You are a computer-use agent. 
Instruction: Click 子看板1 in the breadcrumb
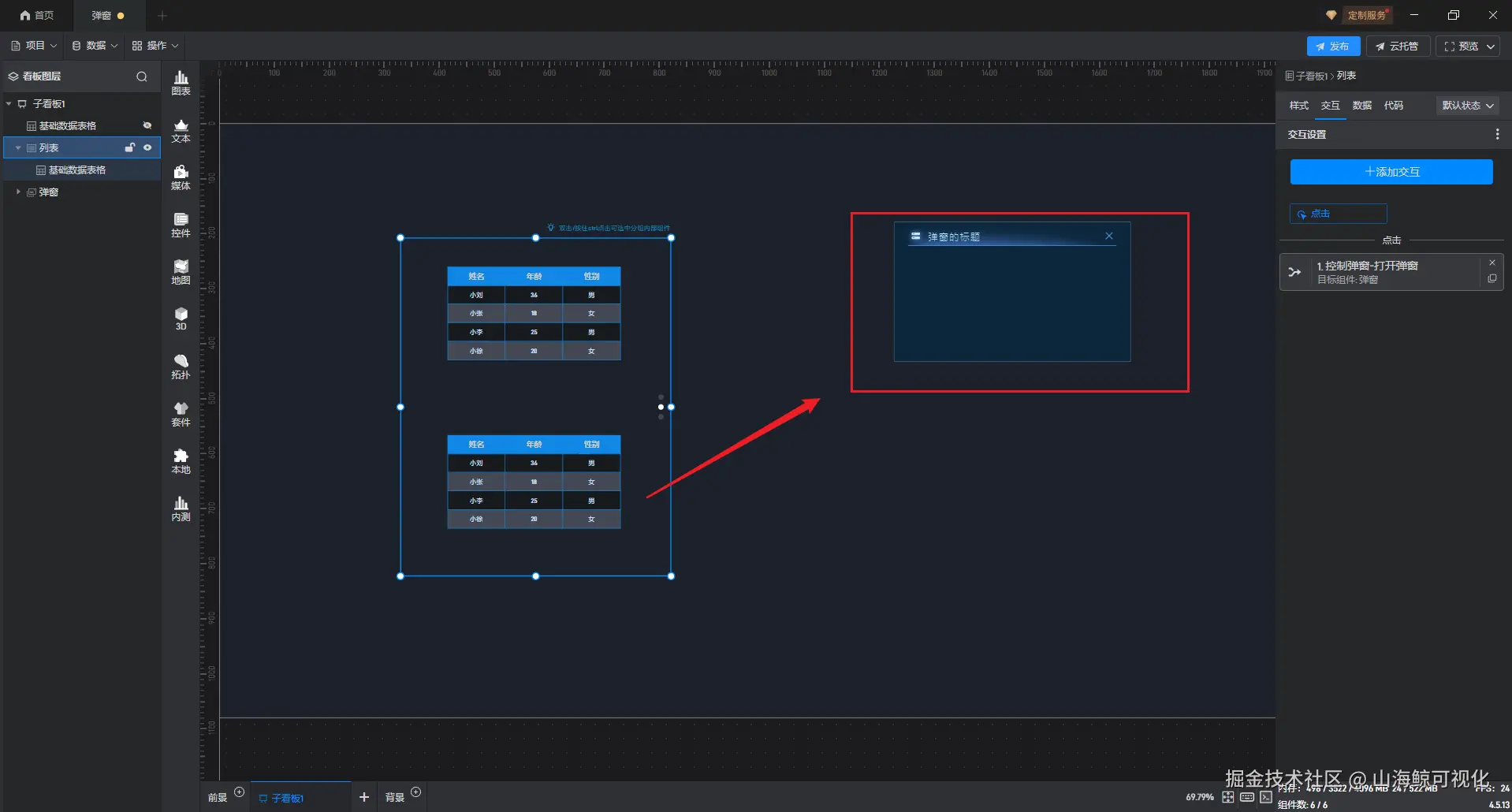1311,76
